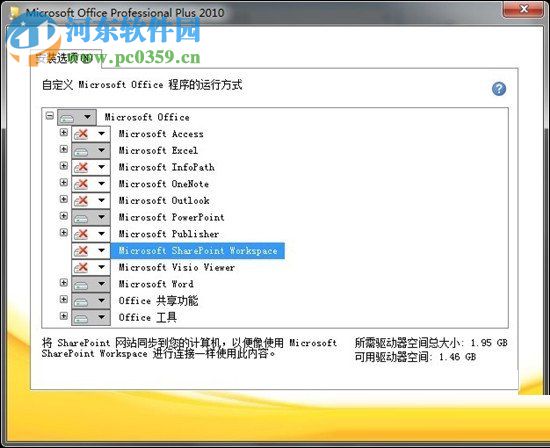This screenshot has height=448, width=550.
Task: Open install-state dropdown for Microsoft OneNote
Action: point(91,184)
